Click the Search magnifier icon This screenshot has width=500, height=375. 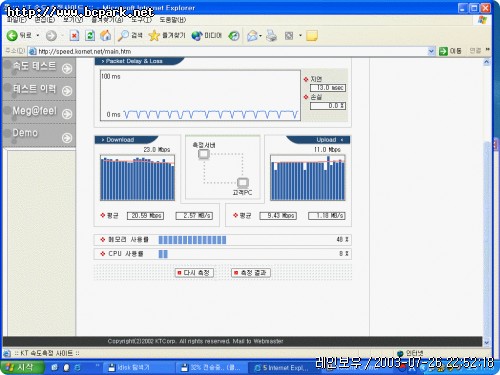[123, 35]
